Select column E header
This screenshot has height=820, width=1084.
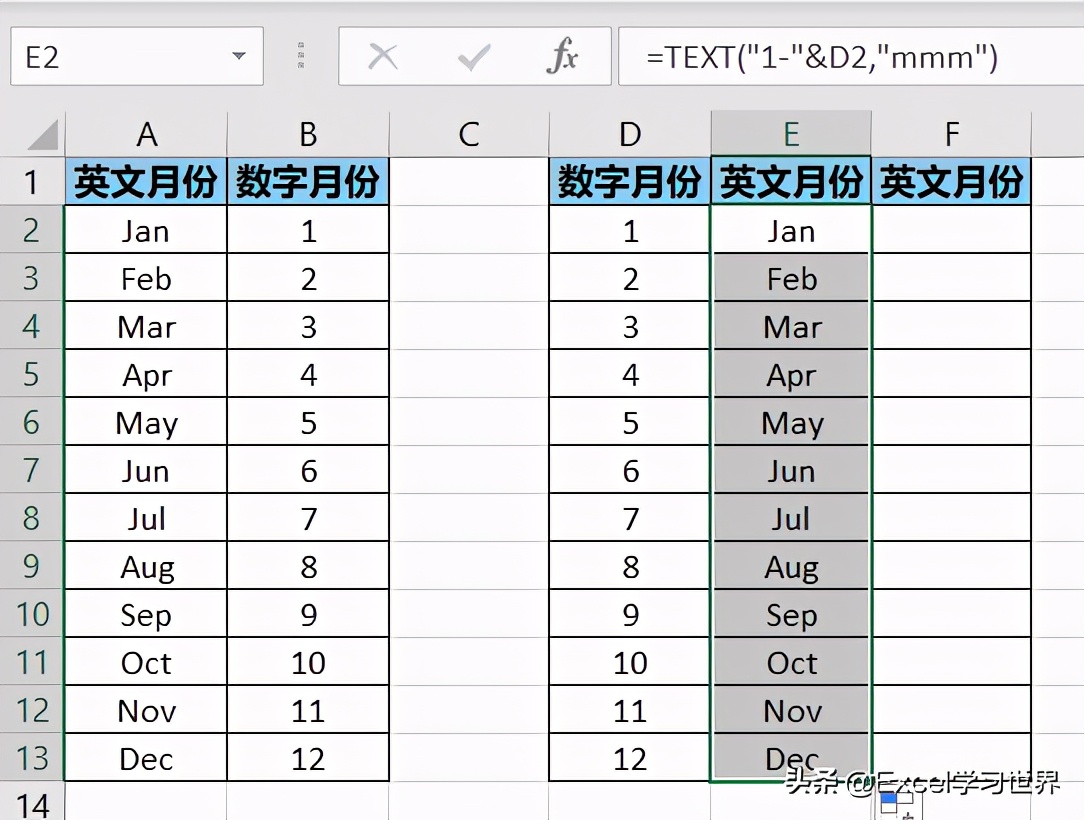pos(791,134)
